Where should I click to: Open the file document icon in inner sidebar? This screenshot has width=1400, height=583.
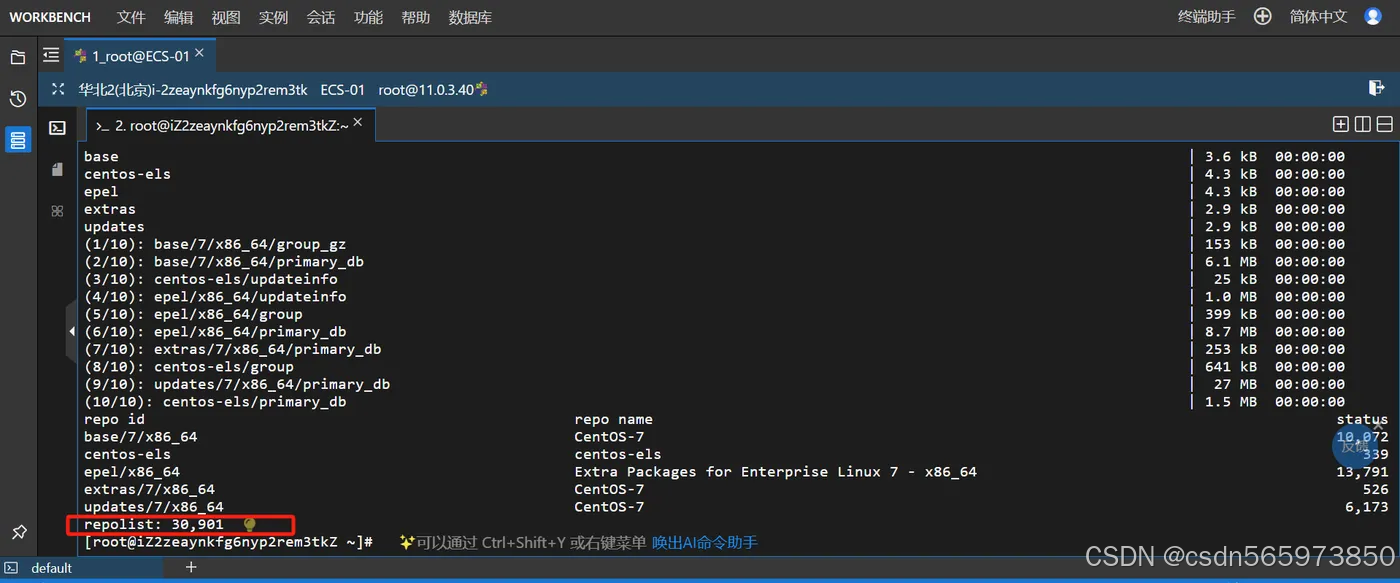click(57, 170)
